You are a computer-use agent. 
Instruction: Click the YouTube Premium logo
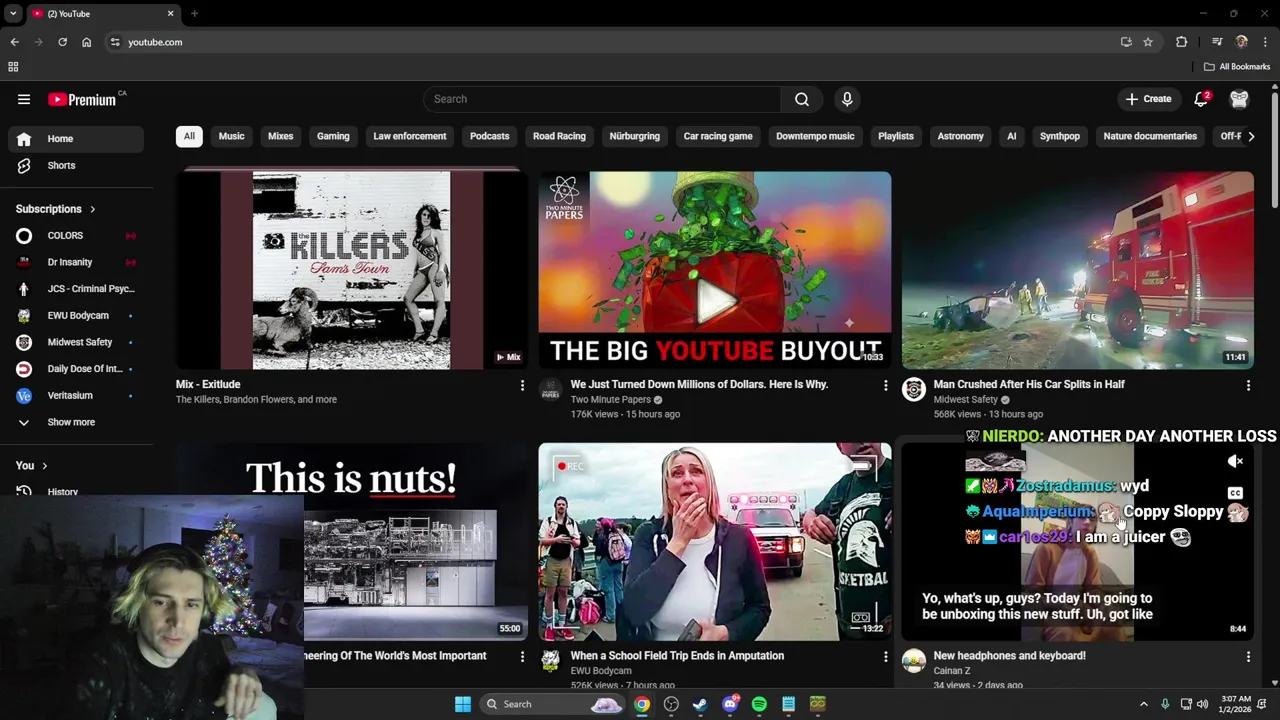coord(82,99)
